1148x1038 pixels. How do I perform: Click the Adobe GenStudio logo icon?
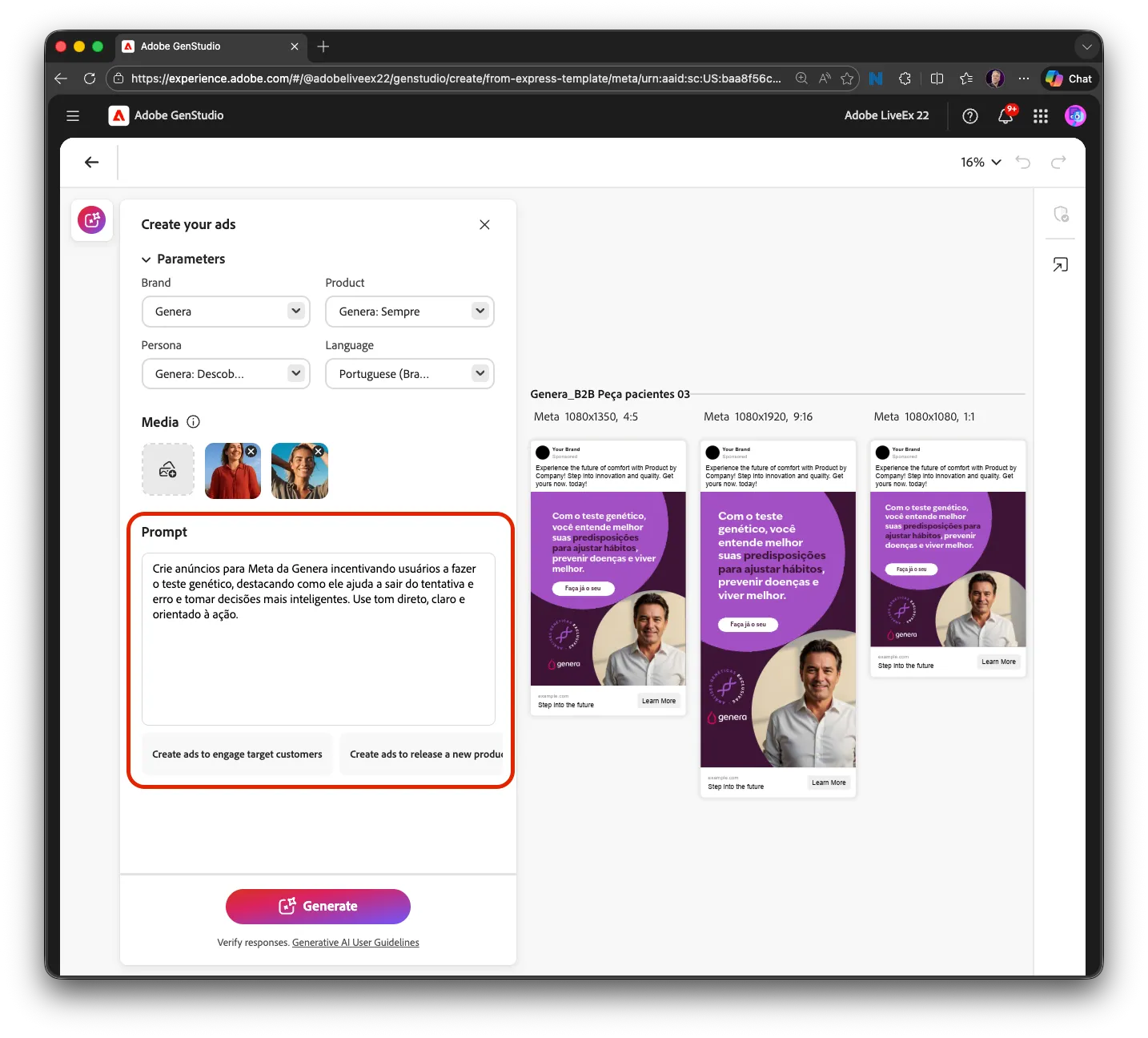(118, 115)
